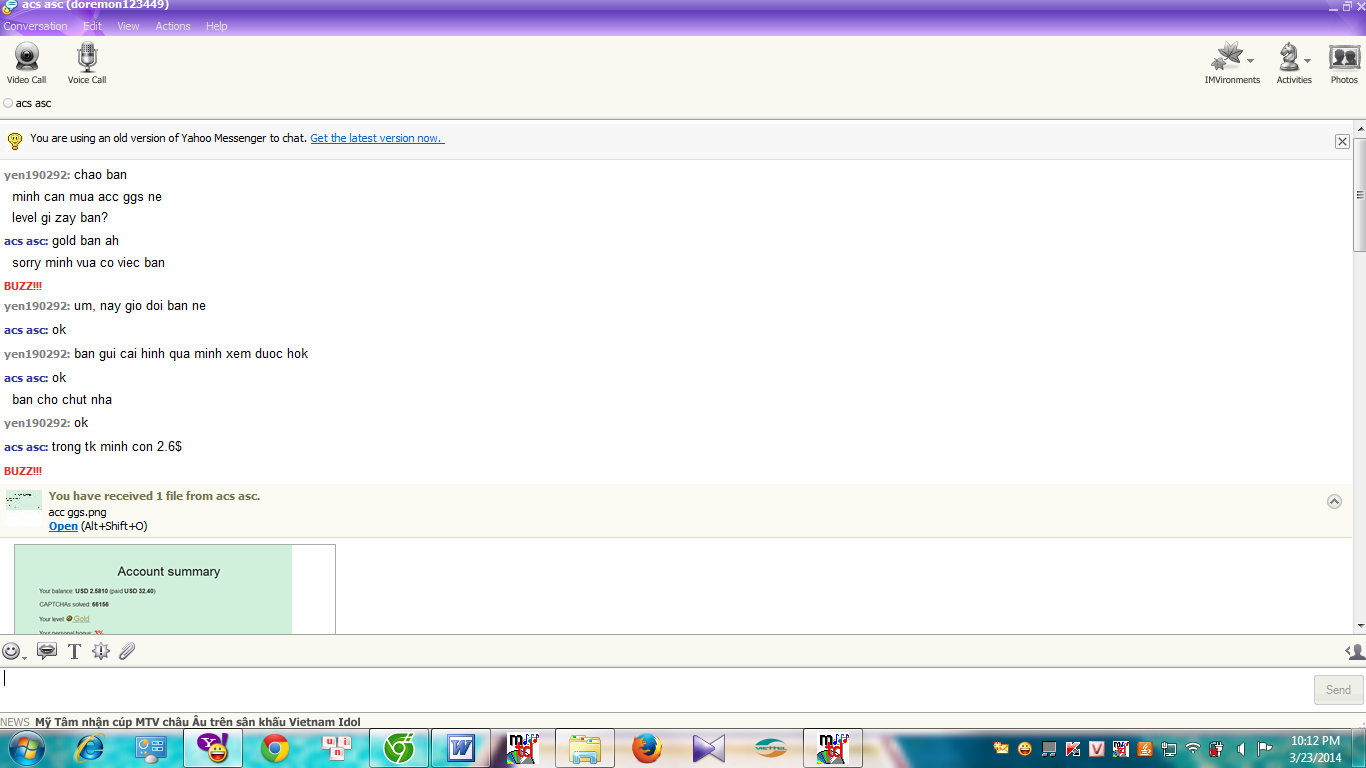
Task: Click the taskbar clock showing 10:12 PM
Action: (x=1315, y=748)
